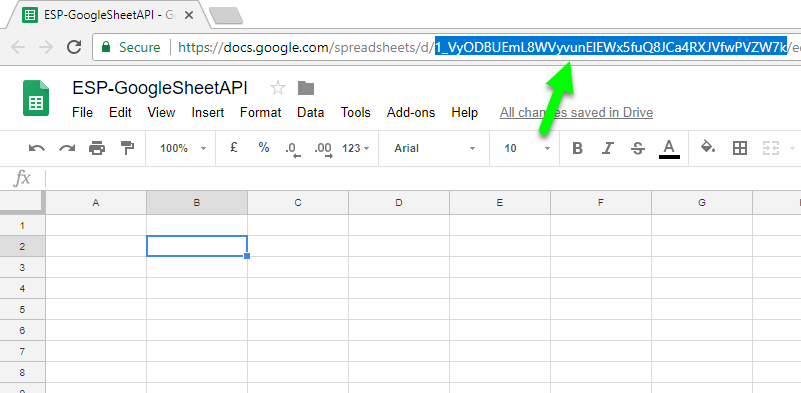801x393 pixels.
Task: Select column B header
Action: [x=197, y=203]
